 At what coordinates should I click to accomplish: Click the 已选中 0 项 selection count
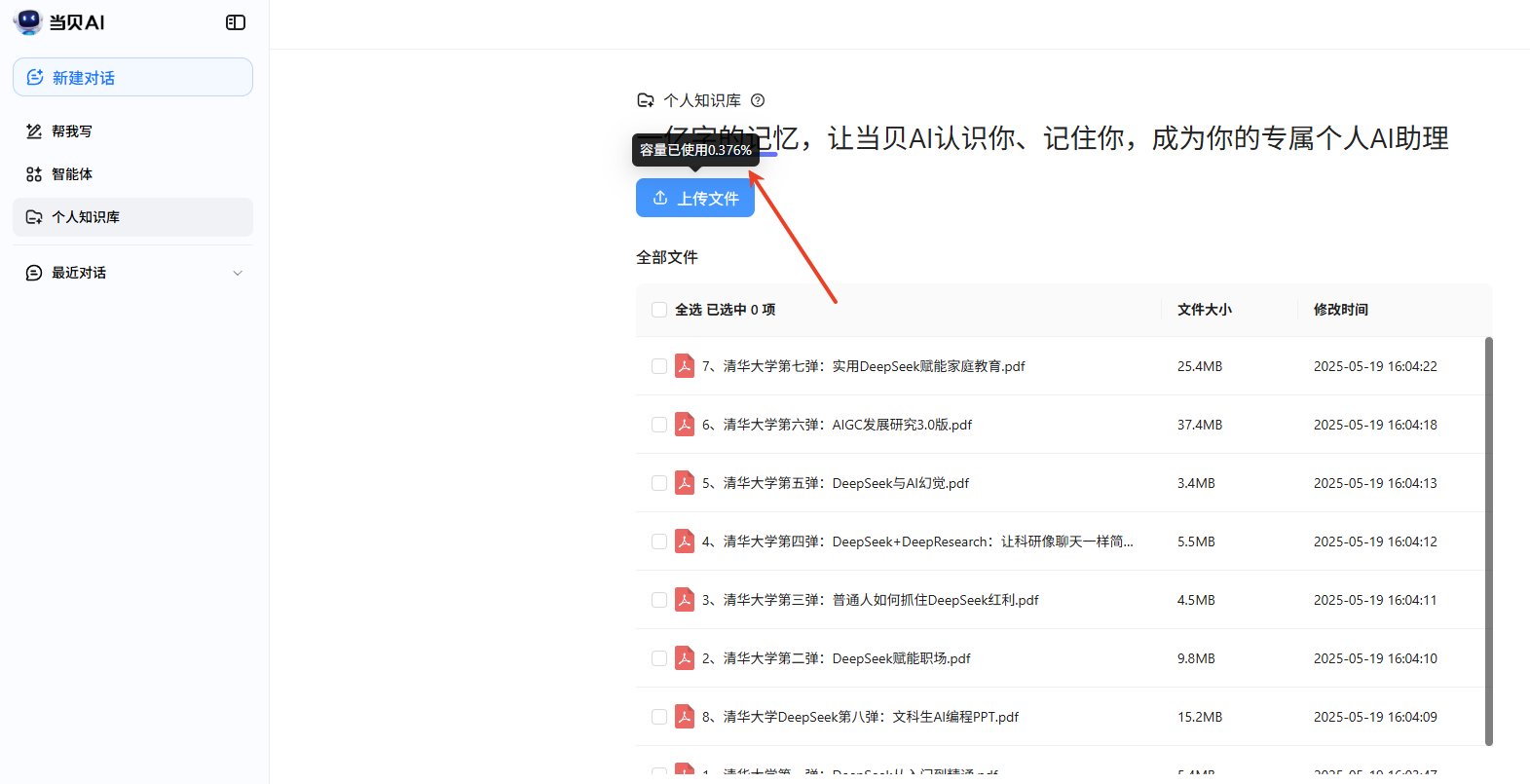(741, 310)
